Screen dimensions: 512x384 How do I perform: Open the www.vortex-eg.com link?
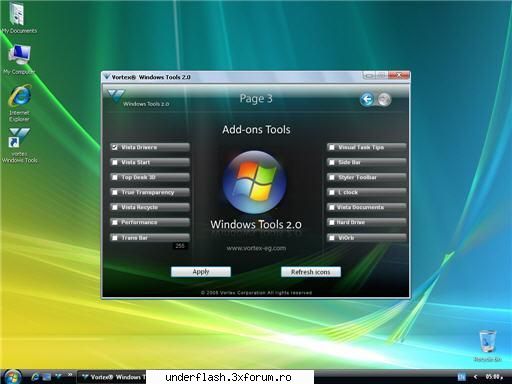[256, 248]
